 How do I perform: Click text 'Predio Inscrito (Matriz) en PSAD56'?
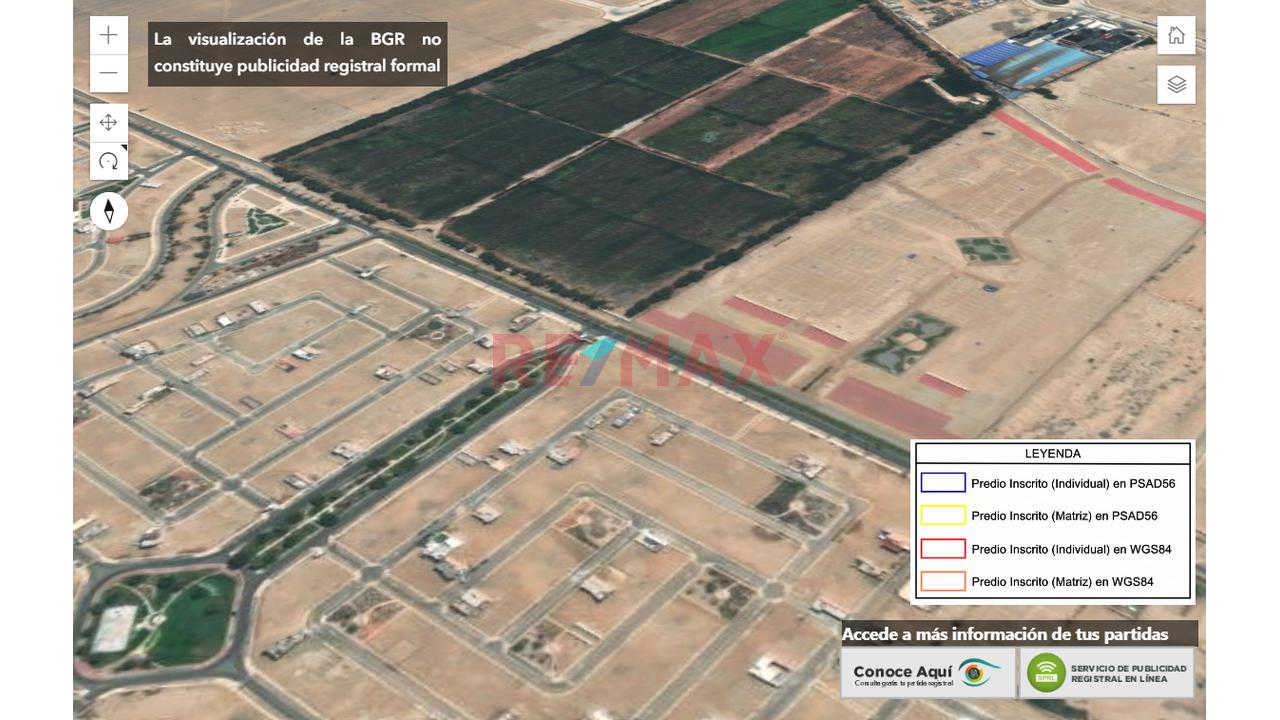1064,517
